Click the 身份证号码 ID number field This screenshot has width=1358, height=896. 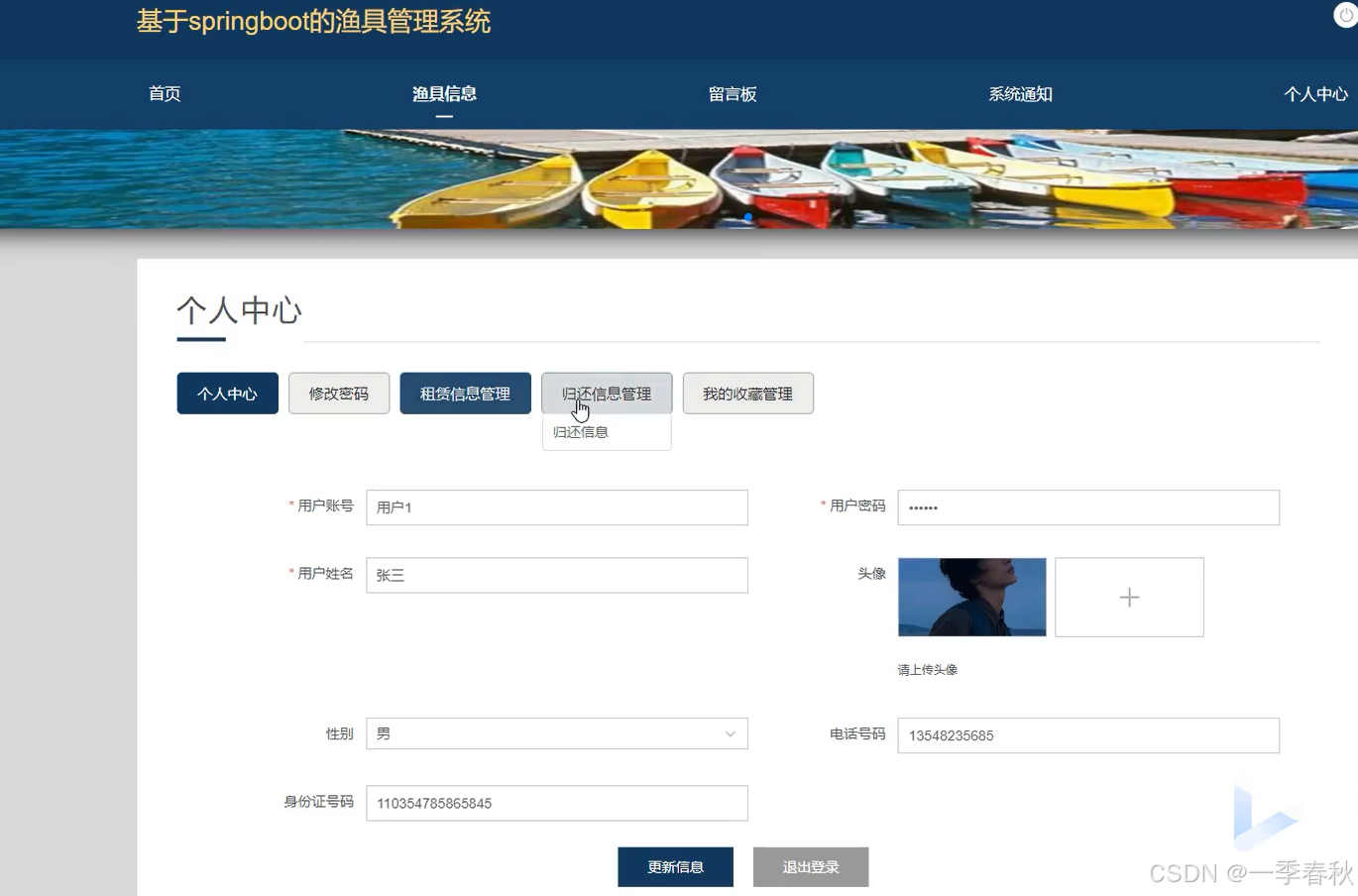(x=556, y=803)
